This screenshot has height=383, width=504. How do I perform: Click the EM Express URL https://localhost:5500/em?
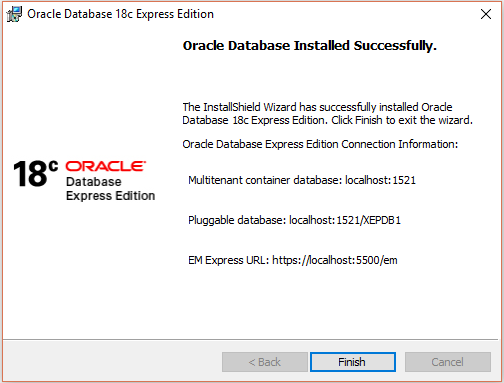pos(293,260)
